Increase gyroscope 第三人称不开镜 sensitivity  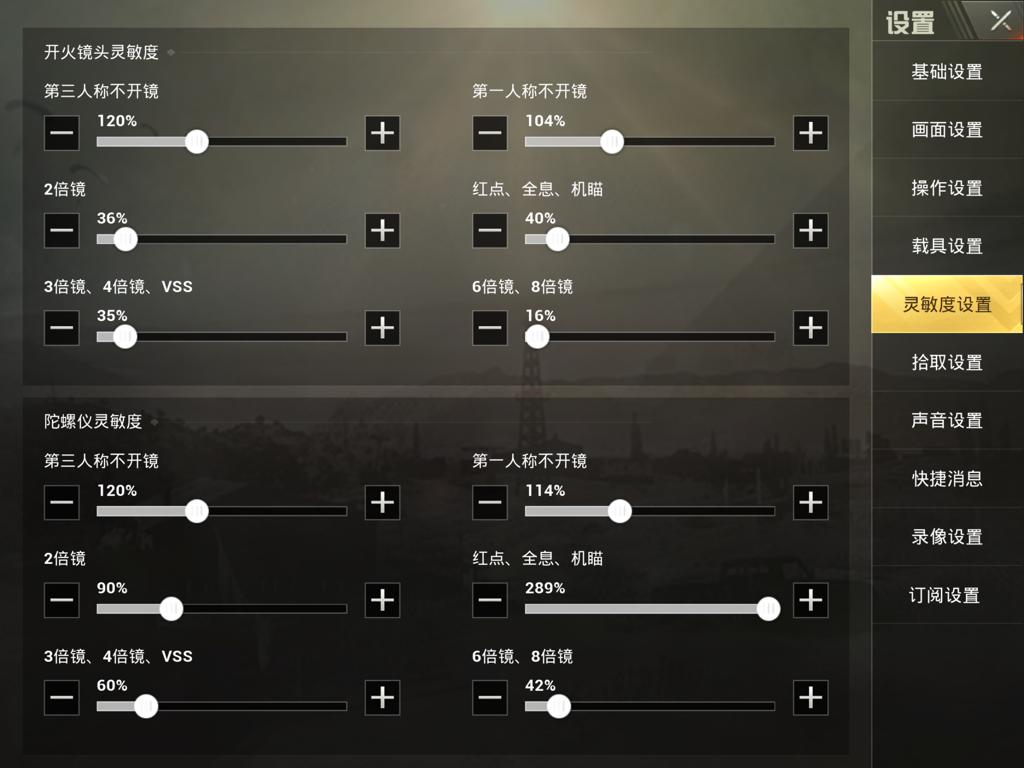(x=381, y=503)
